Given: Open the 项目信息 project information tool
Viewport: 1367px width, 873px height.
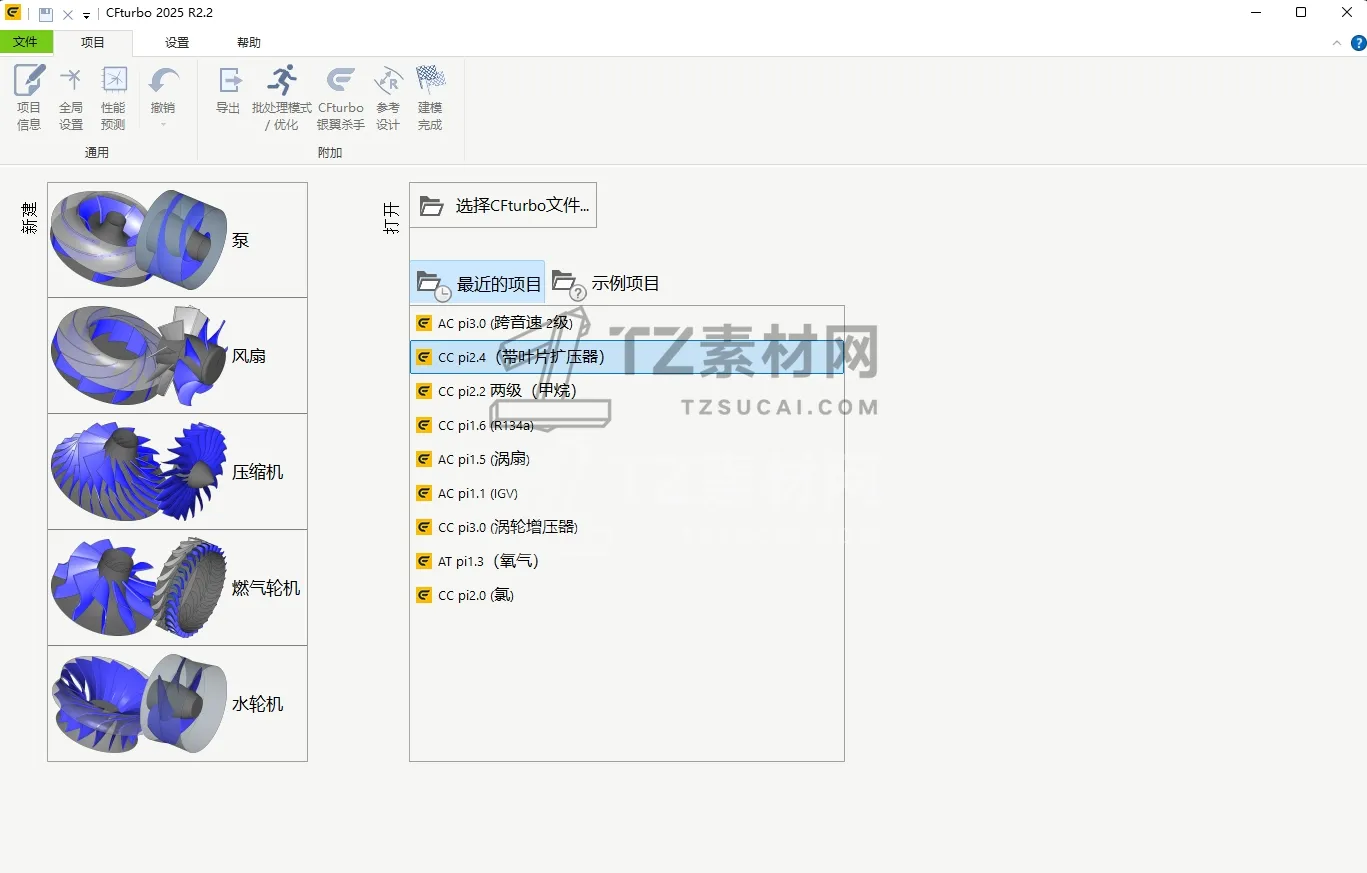Looking at the screenshot, I should point(29,98).
